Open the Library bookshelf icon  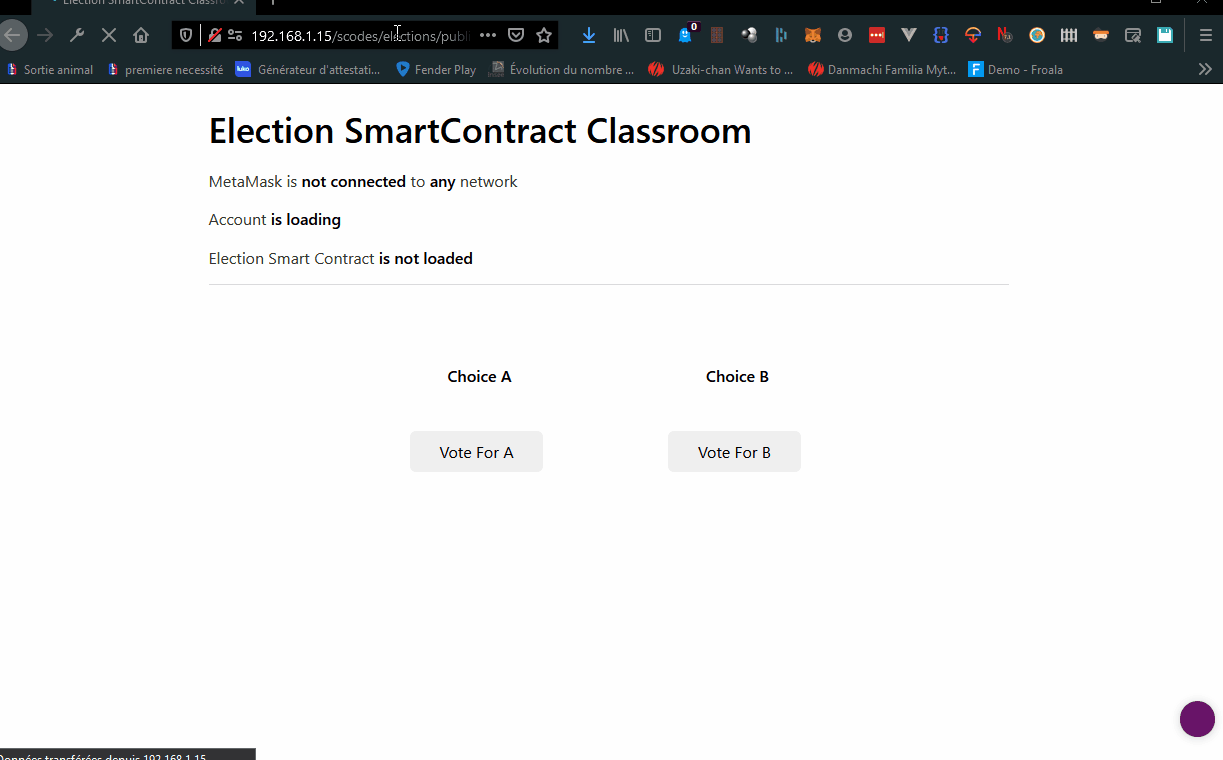coord(621,35)
